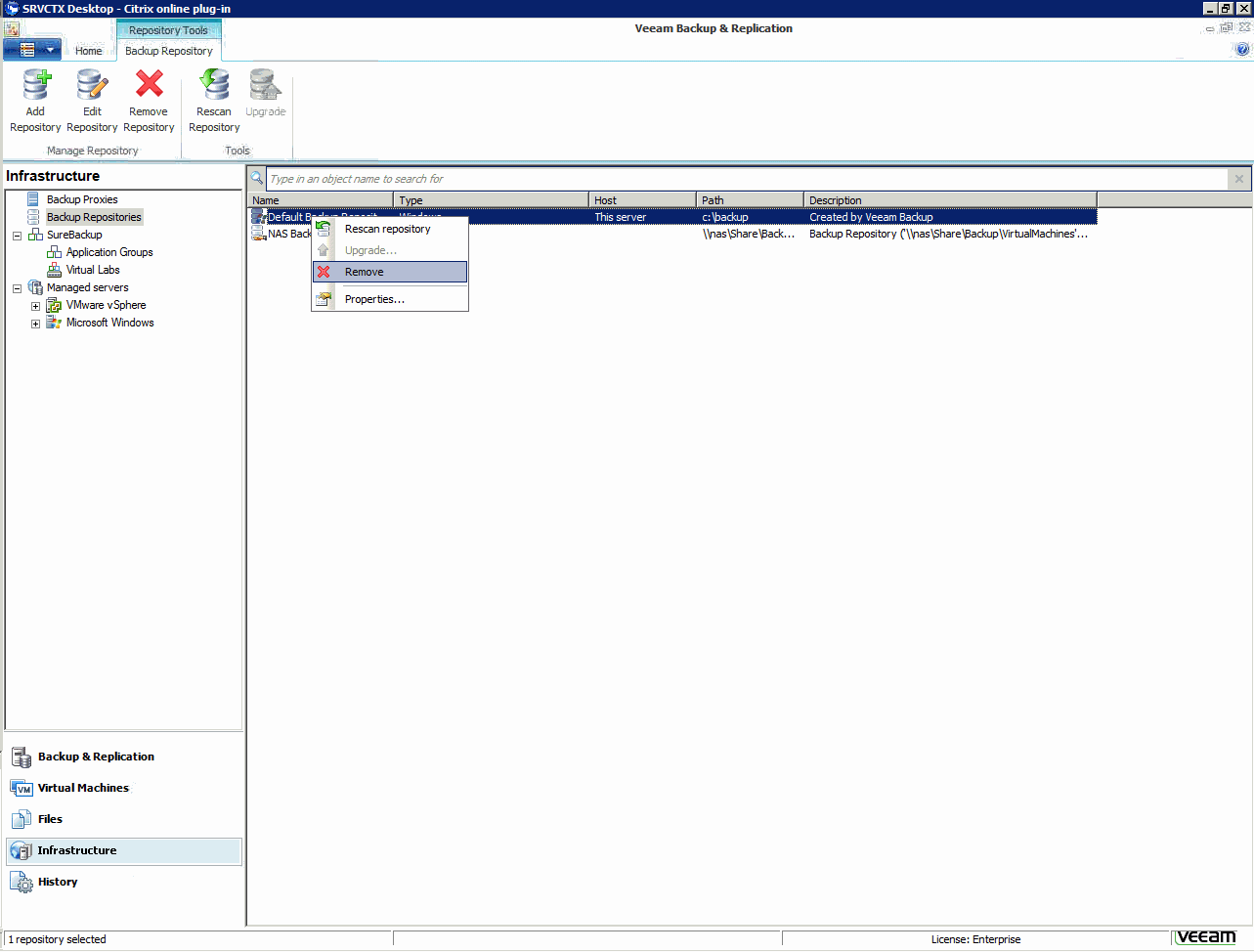Click the 'Created by Veeam Backup' description
Screen dimensions: 1254x952
coord(871,217)
